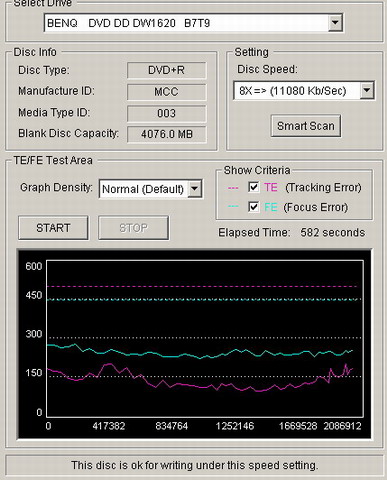The width and height of the screenshot is (387, 480).
Task: Open the Select Drive dropdown arrow
Action: tap(335, 23)
